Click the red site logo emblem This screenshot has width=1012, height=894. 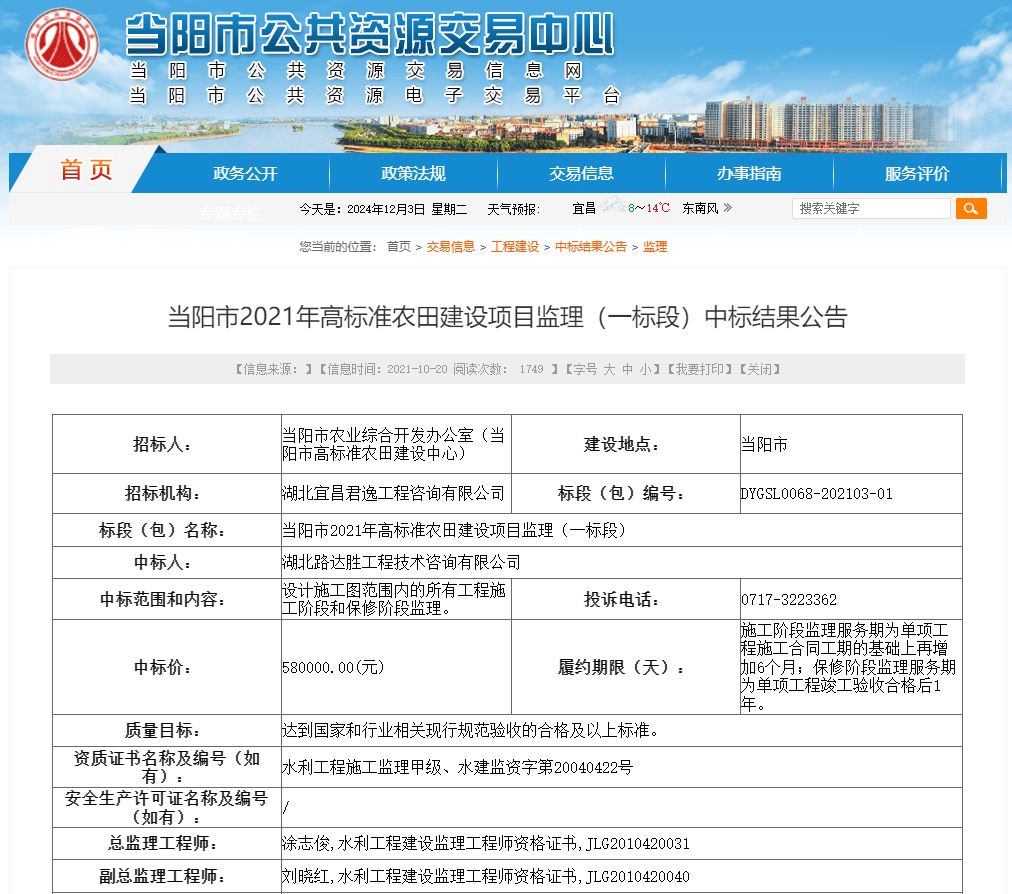click(61, 43)
